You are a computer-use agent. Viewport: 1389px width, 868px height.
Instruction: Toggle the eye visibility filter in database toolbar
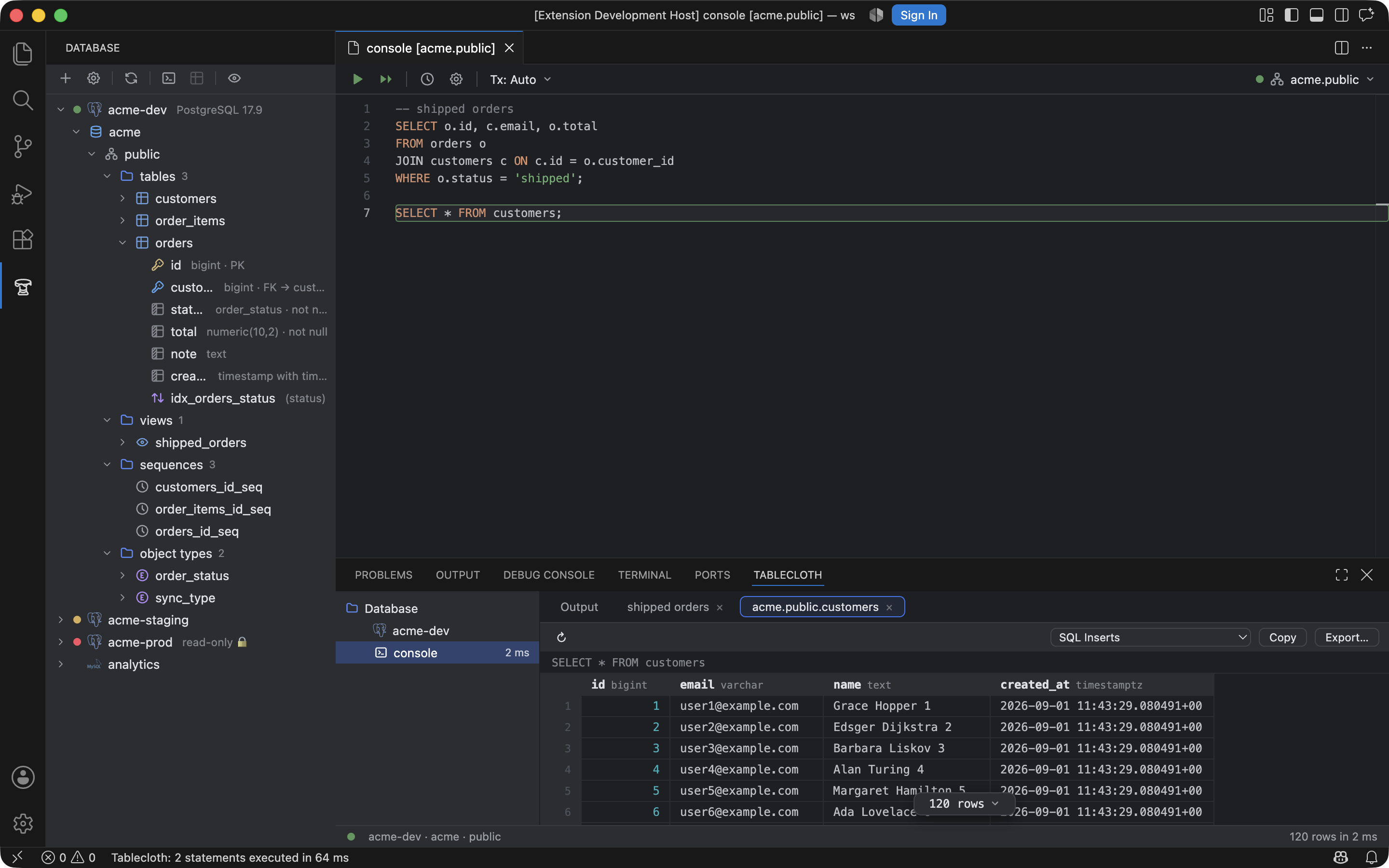tap(234, 78)
